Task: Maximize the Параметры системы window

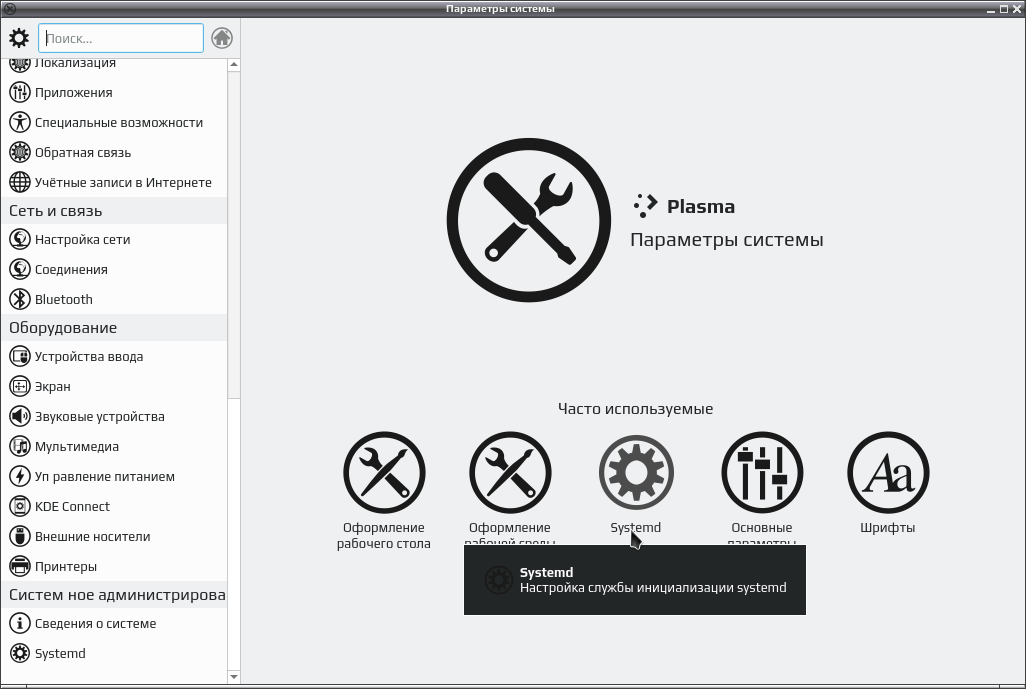Action: coord(1004,9)
